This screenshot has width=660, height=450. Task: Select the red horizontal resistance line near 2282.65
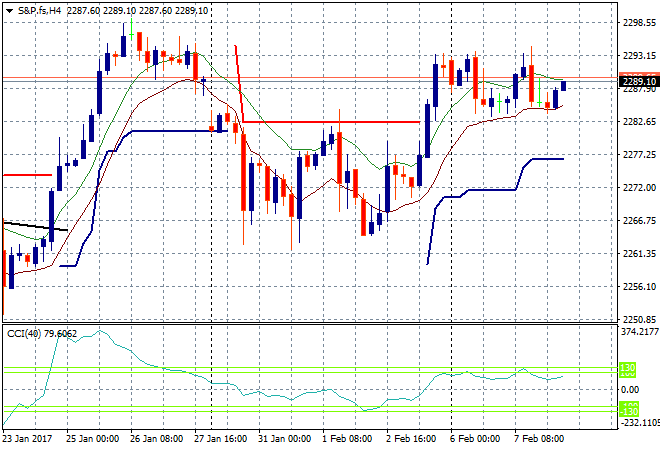pos(331,122)
